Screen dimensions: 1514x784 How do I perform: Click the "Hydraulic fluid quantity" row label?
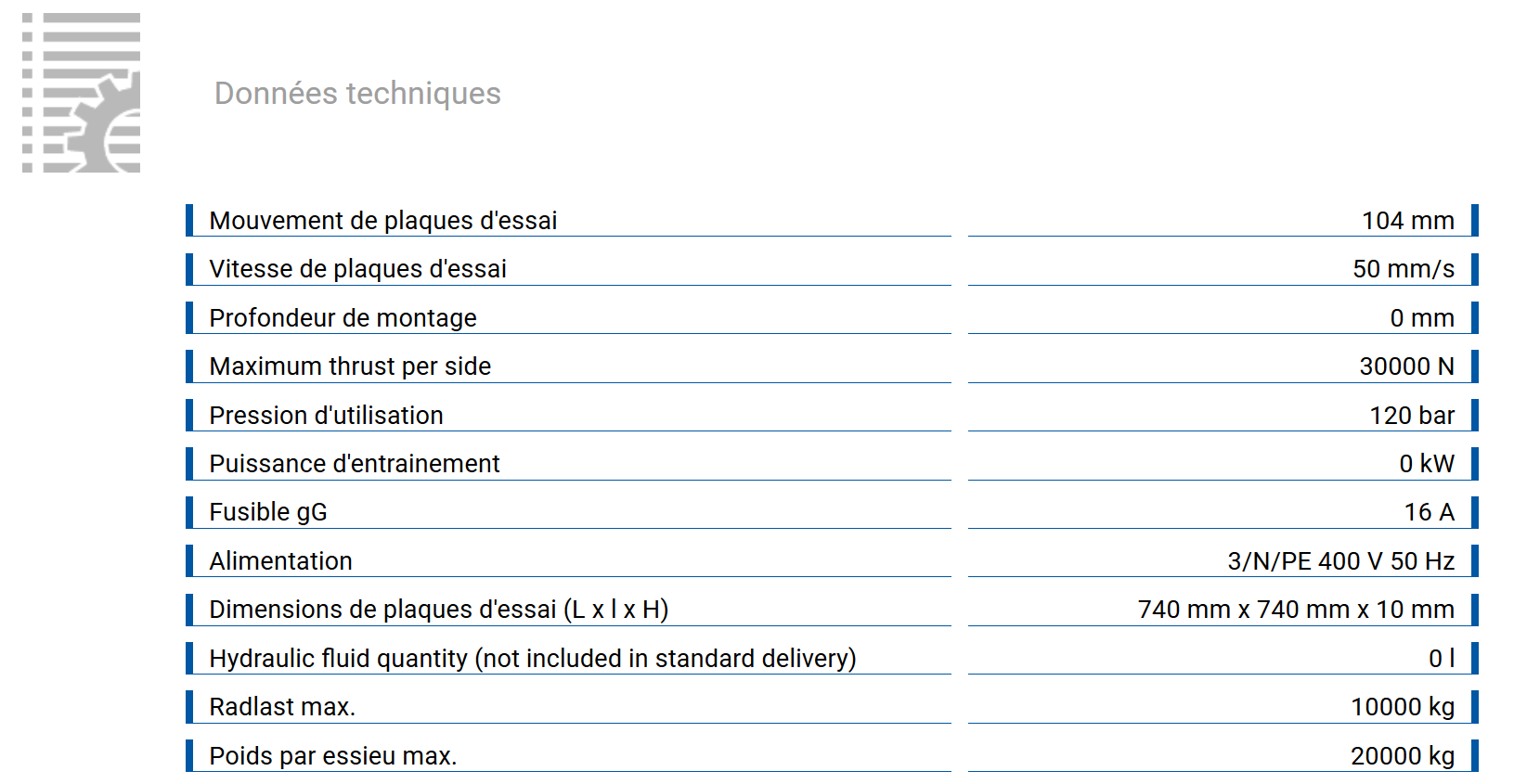tap(532, 659)
